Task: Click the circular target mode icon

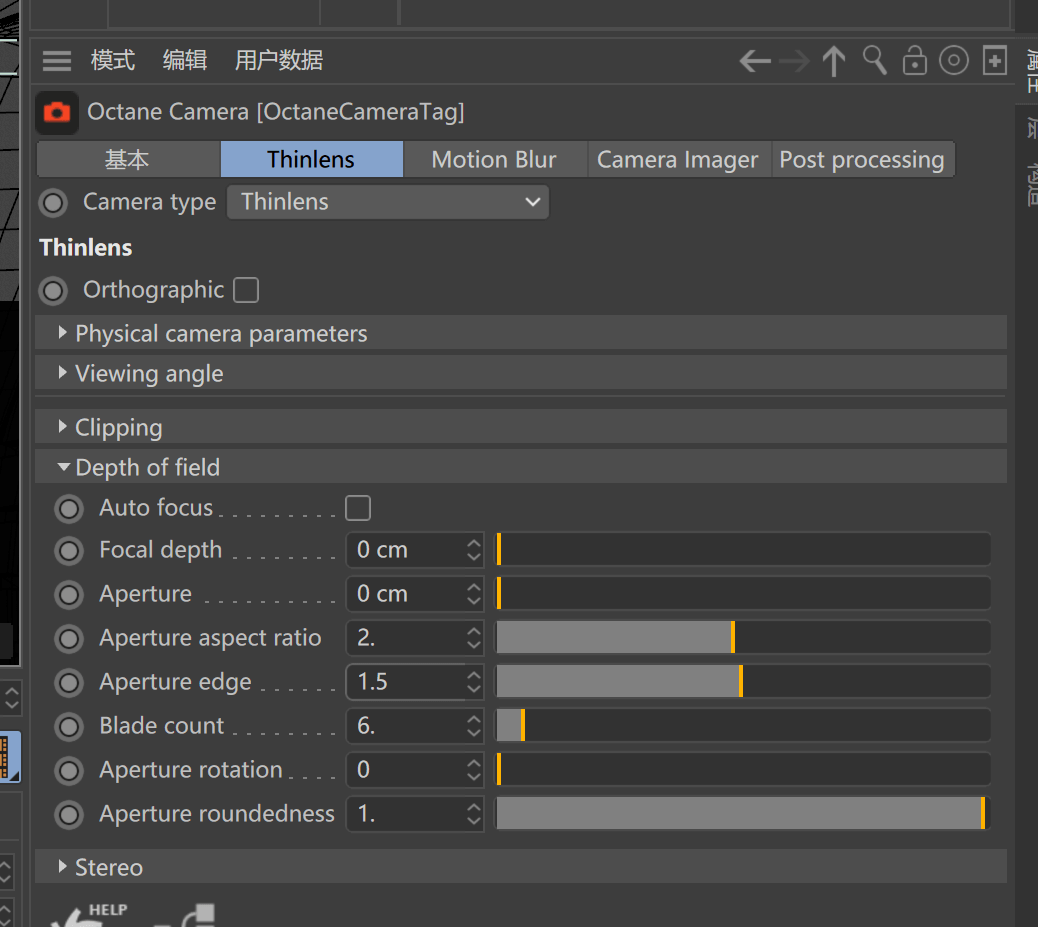Action: 954,61
